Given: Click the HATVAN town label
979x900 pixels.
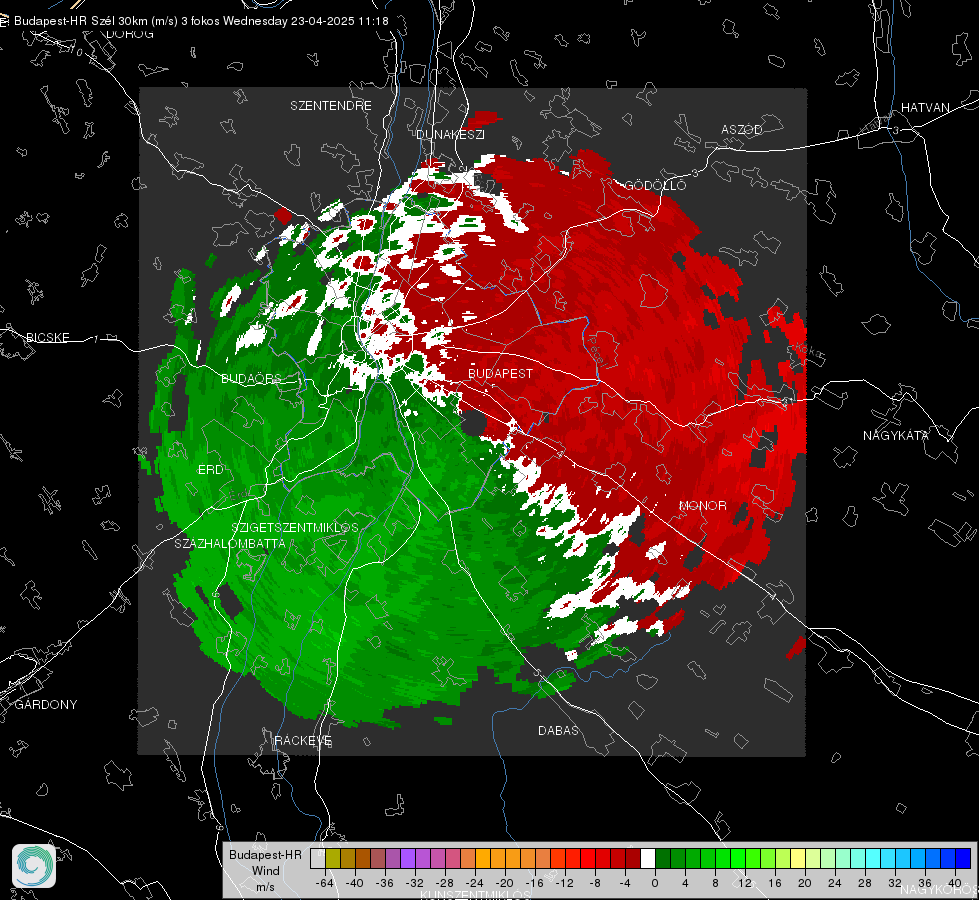Looking at the screenshot, I should [925, 107].
